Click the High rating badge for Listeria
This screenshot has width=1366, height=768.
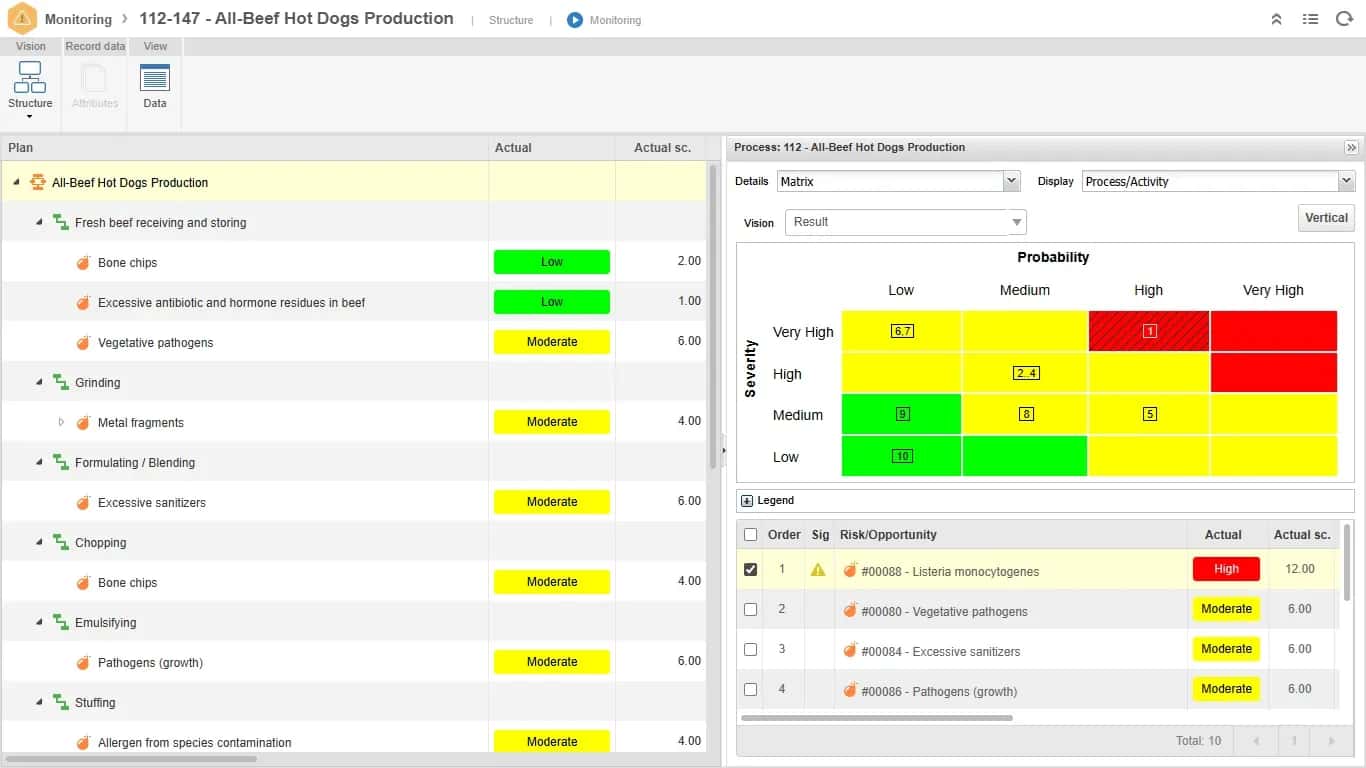pyautogui.click(x=1226, y=569)
